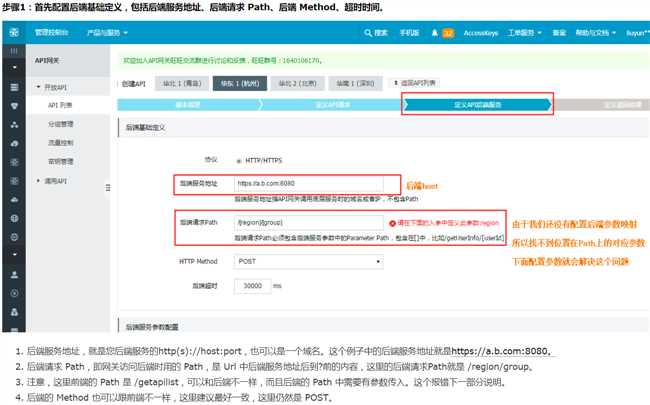The height and width of the screenshot is (405, 650).
Task: Open the user account sidebar icon
Action: click(x=14, y=274)
